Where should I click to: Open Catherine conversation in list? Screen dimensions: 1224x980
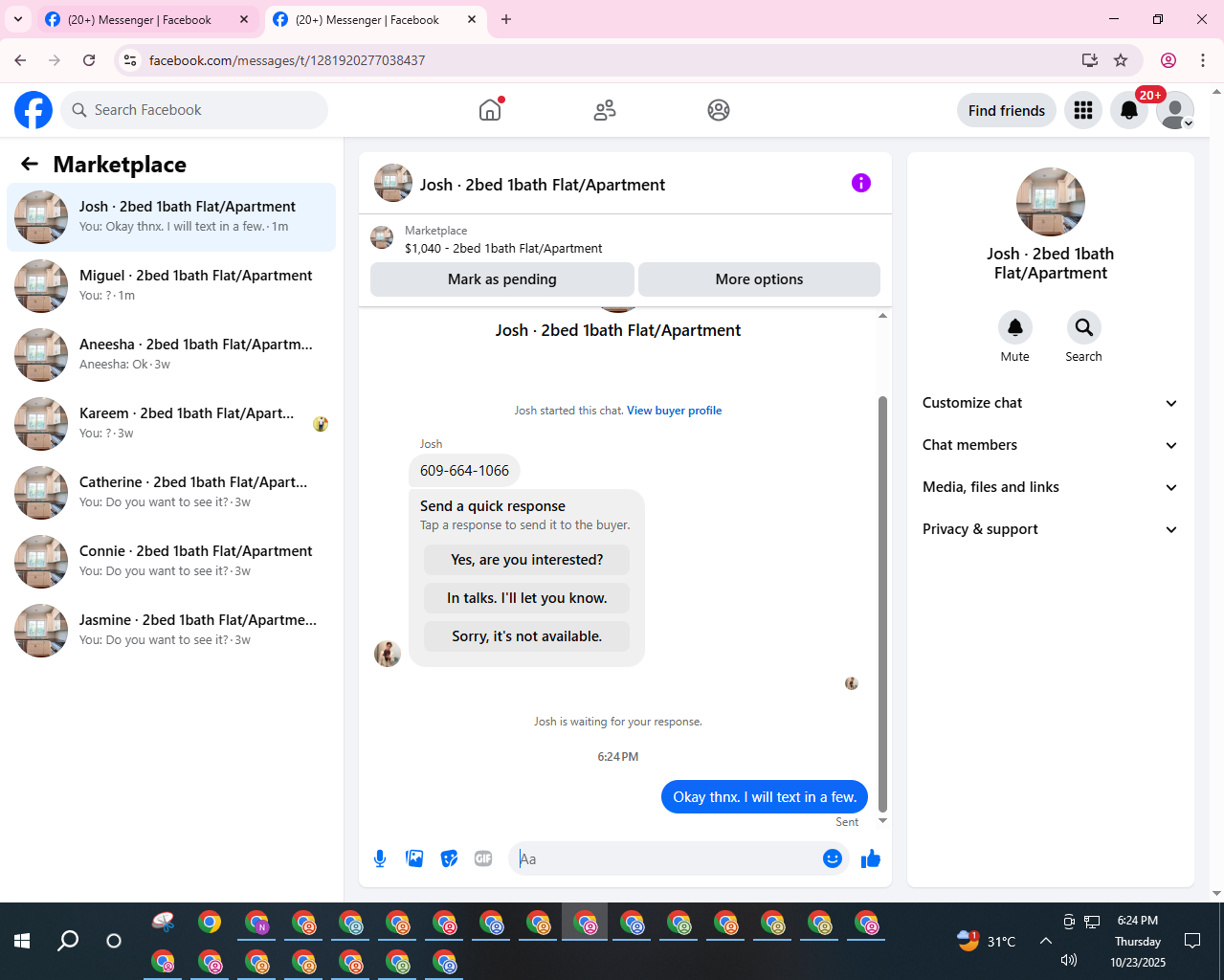point(171,493)
